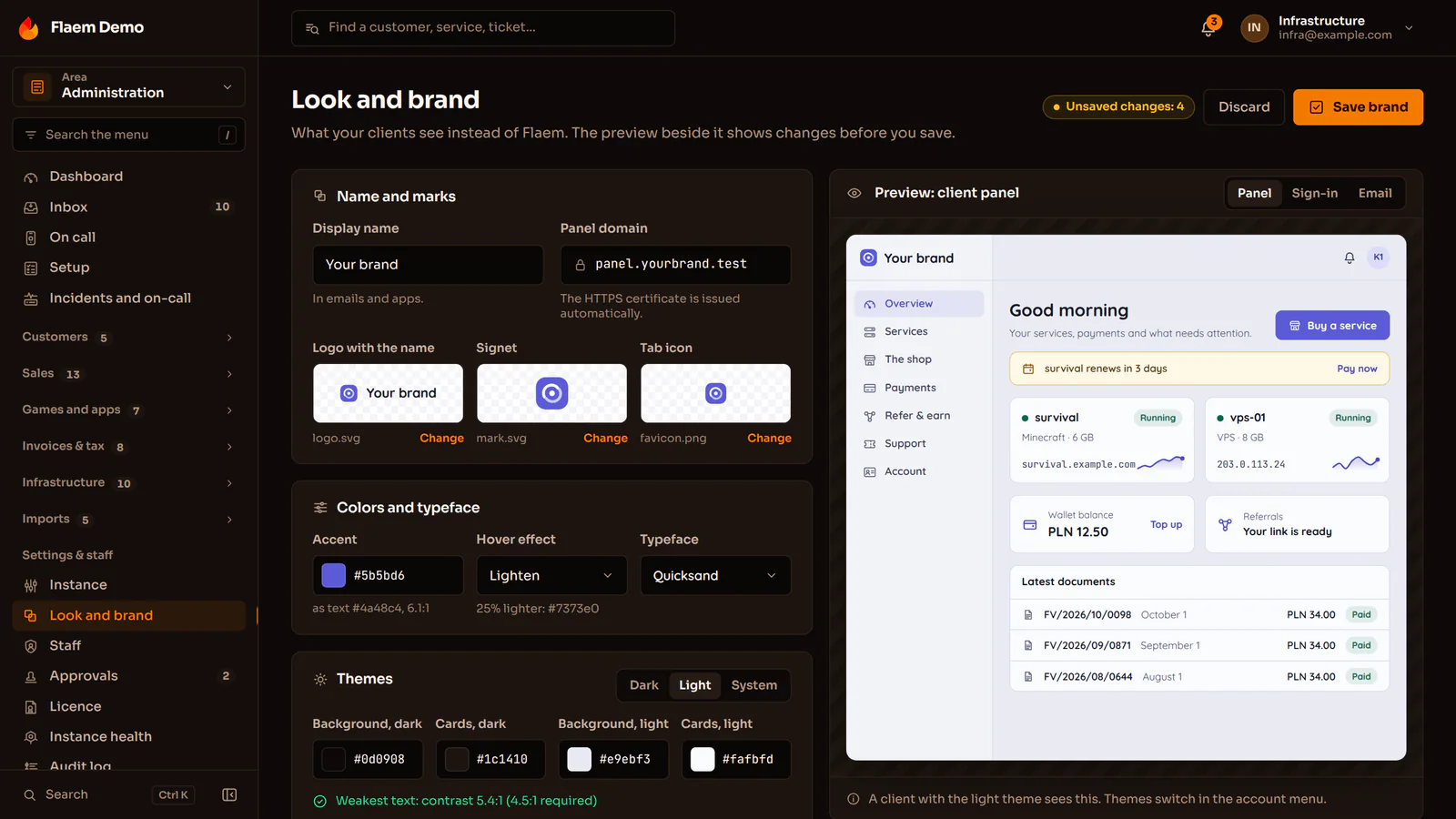The image size is (1456, 819).
Task: Open the Setup sidebar entry
Action: 128,268
